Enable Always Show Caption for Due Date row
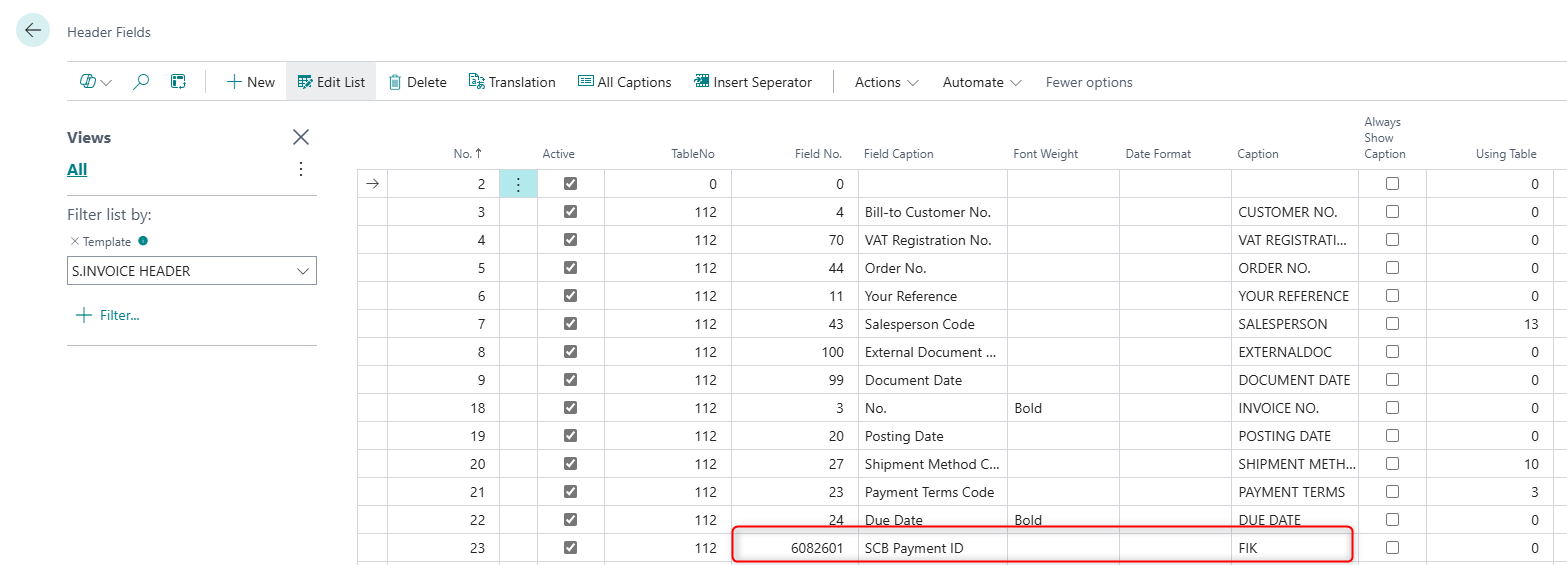 (x=1392, y=520)
